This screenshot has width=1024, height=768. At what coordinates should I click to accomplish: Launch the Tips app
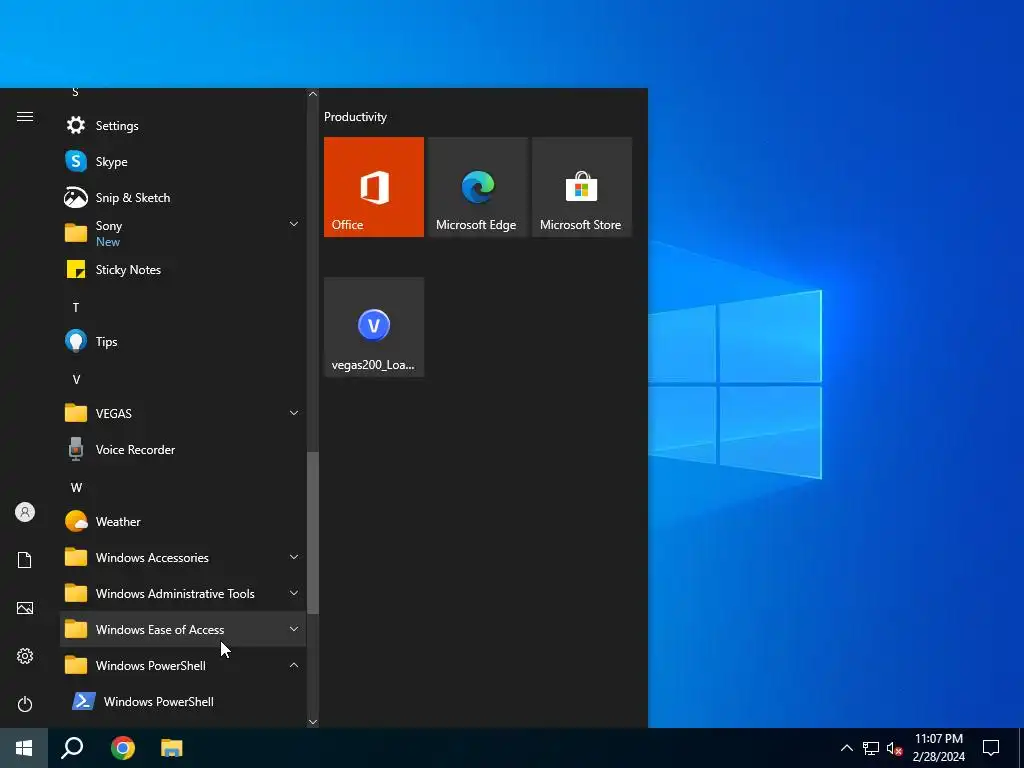(183, 342)
